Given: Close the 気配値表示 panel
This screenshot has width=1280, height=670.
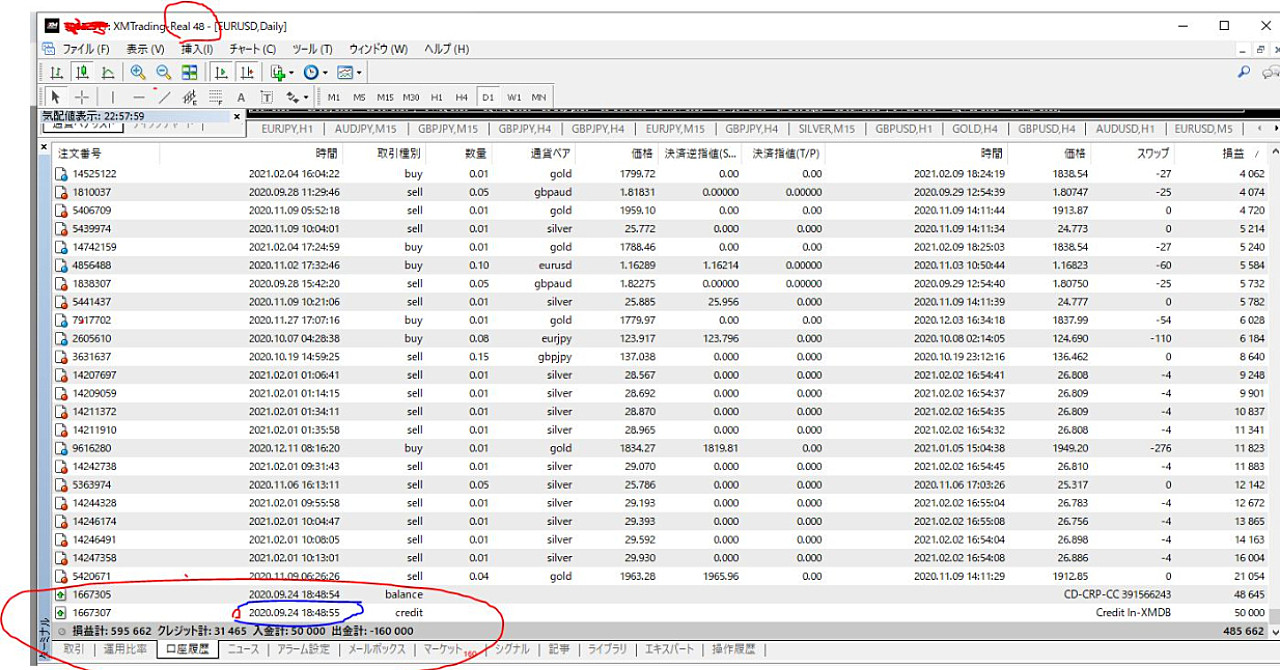Looking at the screenshot, I should click(237, 117).
